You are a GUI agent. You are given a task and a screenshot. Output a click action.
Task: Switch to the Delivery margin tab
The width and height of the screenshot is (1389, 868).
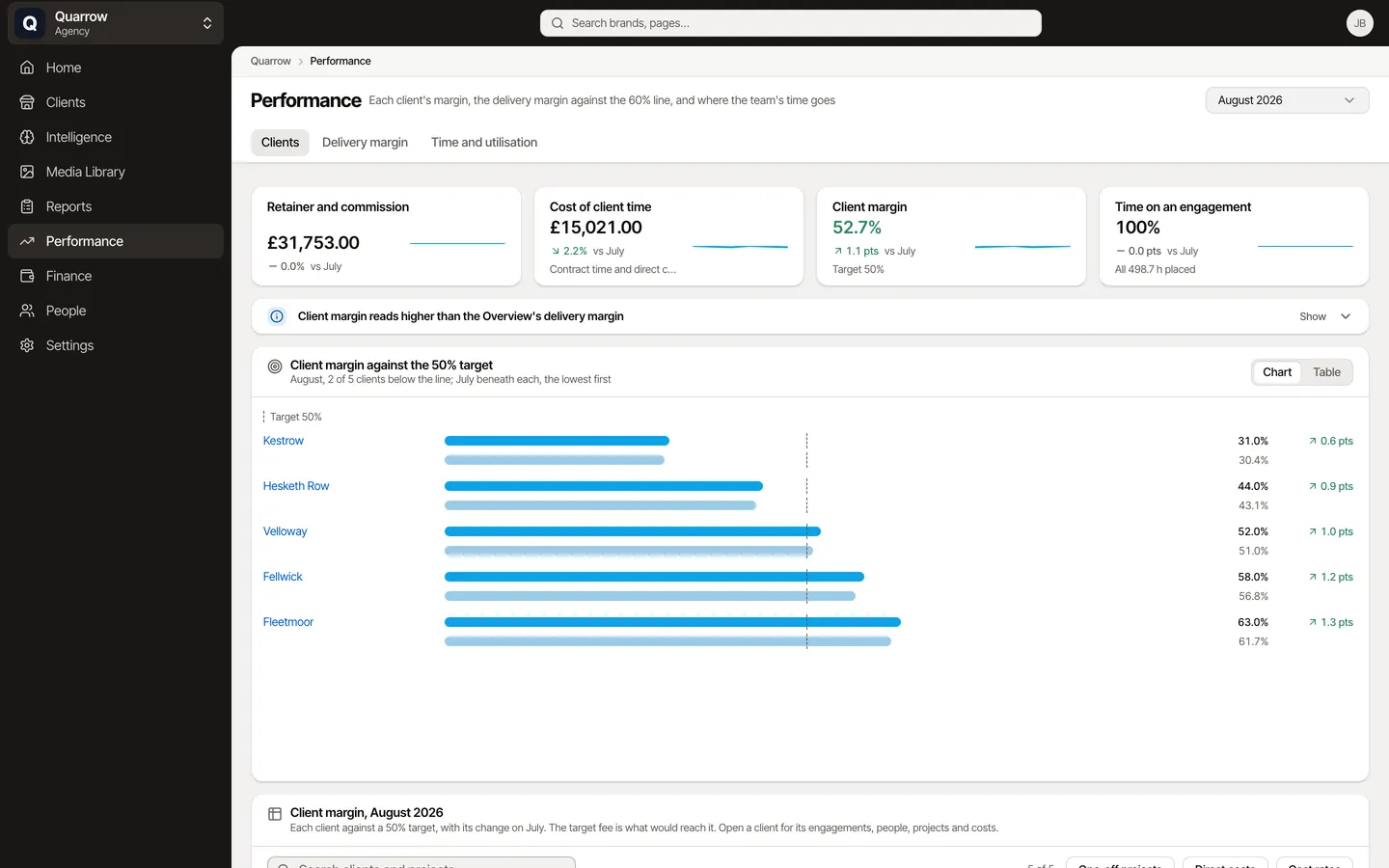365,143
